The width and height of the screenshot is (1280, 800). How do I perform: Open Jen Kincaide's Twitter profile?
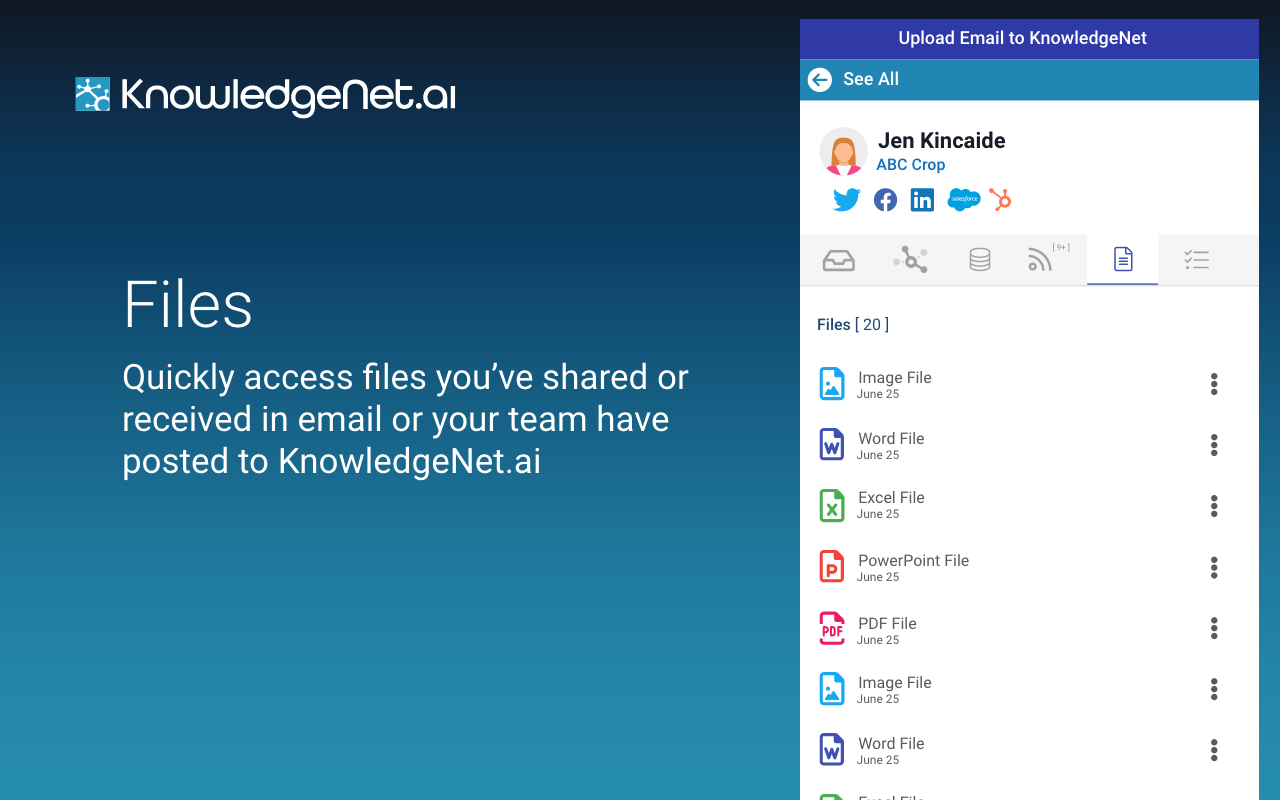pos(846,199)
